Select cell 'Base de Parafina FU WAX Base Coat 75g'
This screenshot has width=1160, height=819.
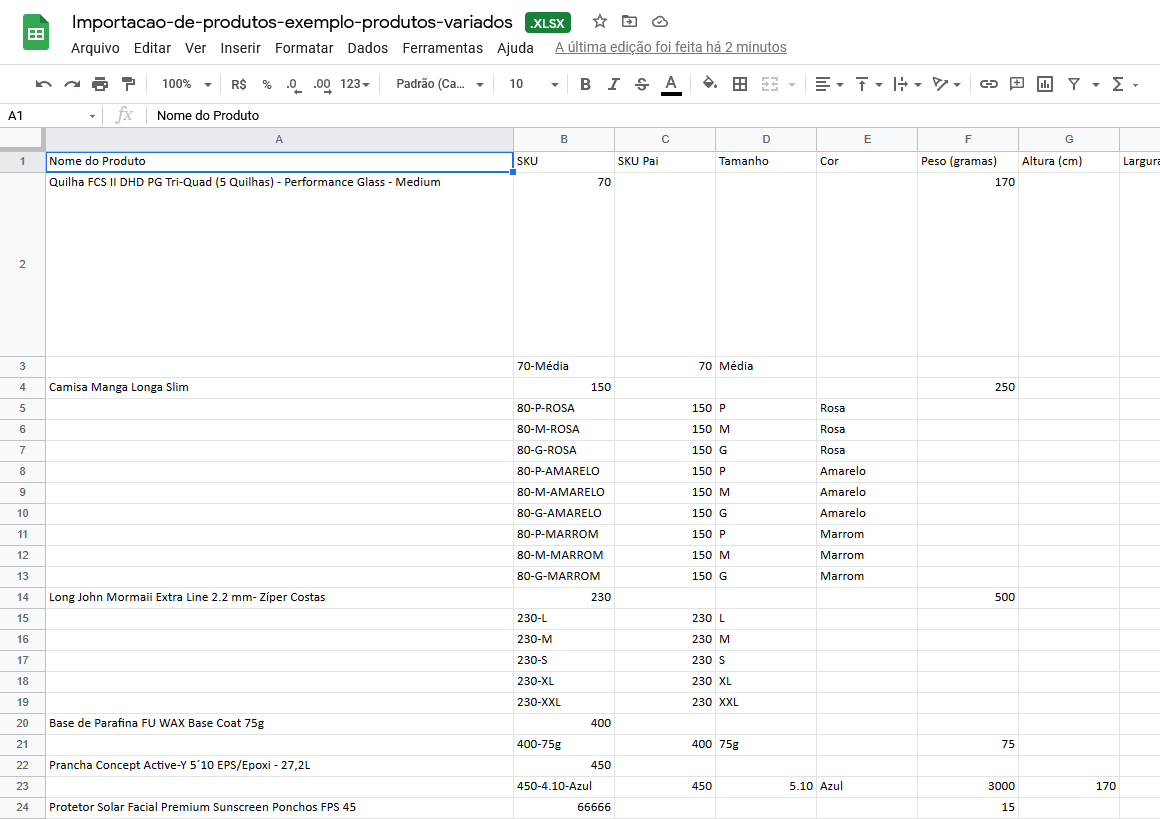click(x=279, y=724)
